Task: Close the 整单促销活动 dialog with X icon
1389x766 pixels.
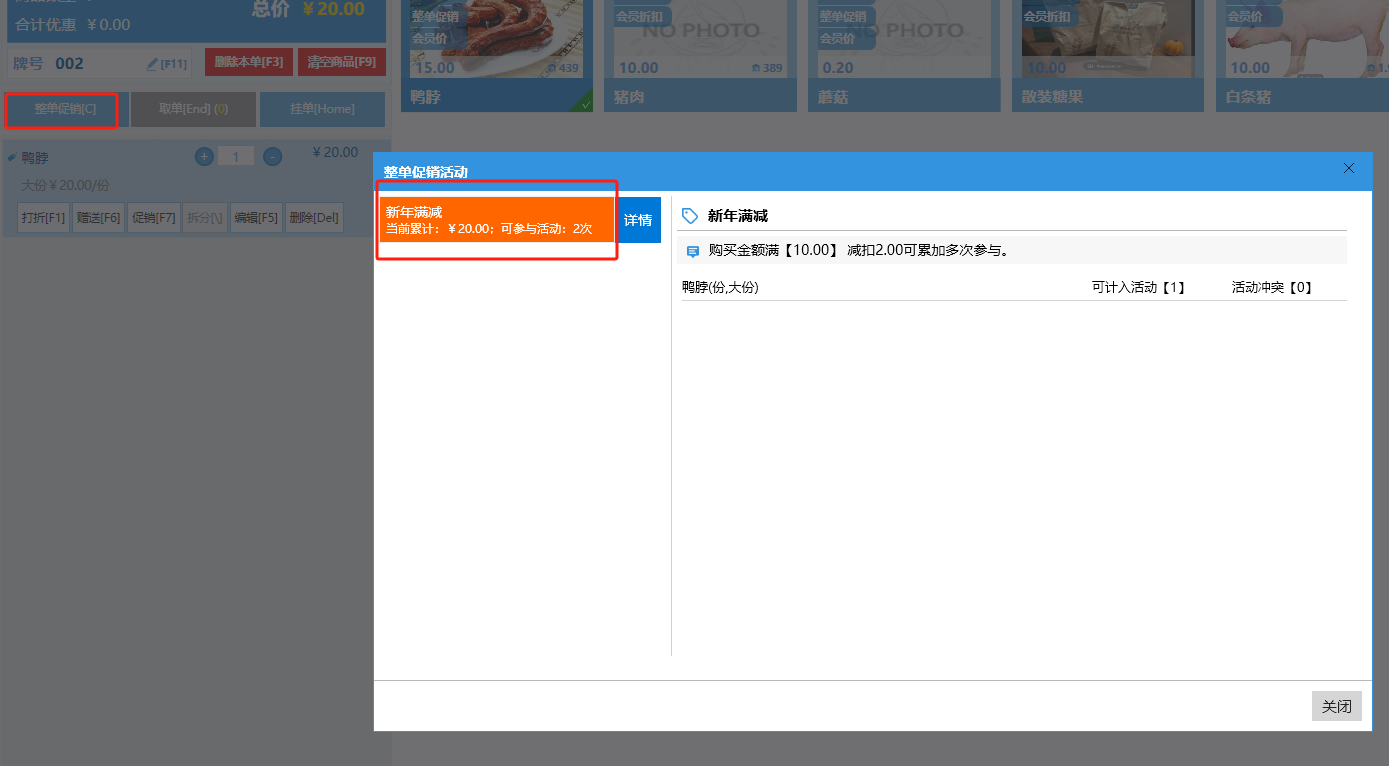Action: 1349,168
